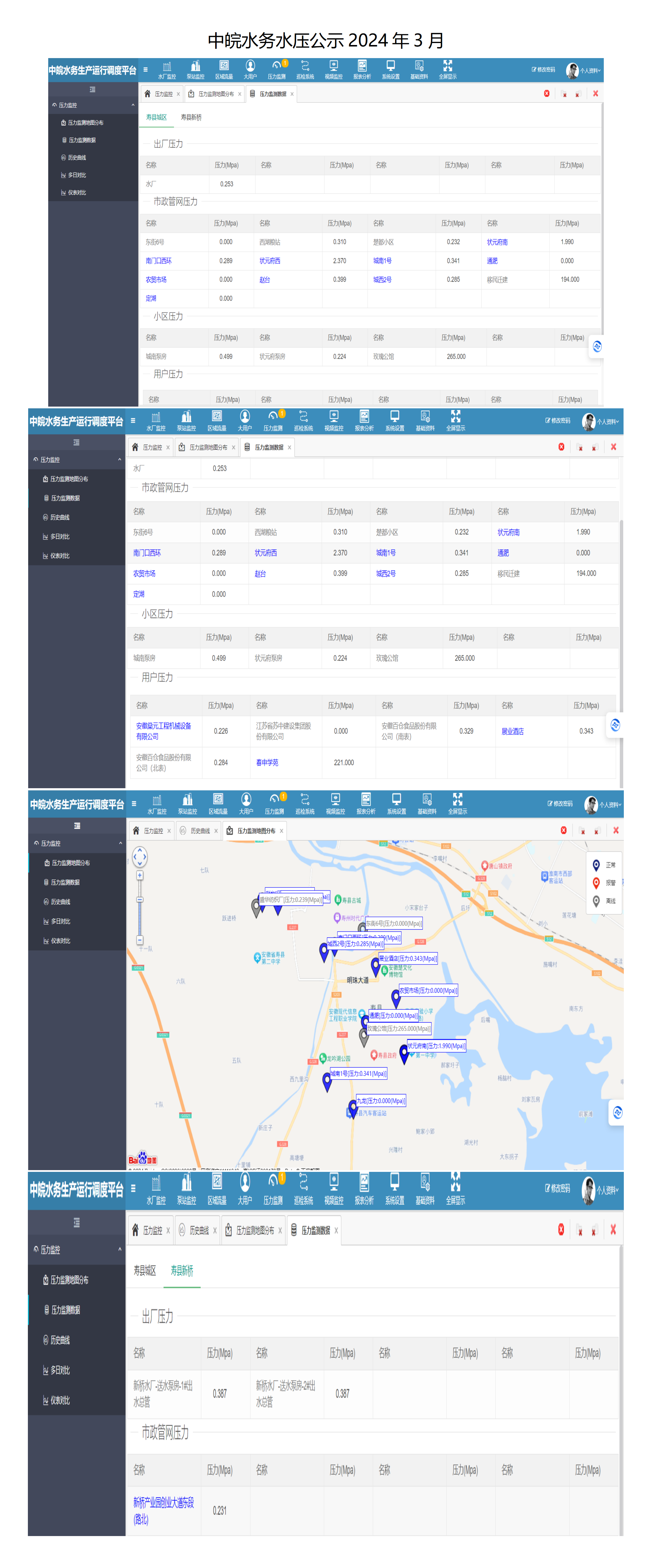Click the red 报警 pin in map legend
The height and width of the screenshot is (1568, 652).
597,883
